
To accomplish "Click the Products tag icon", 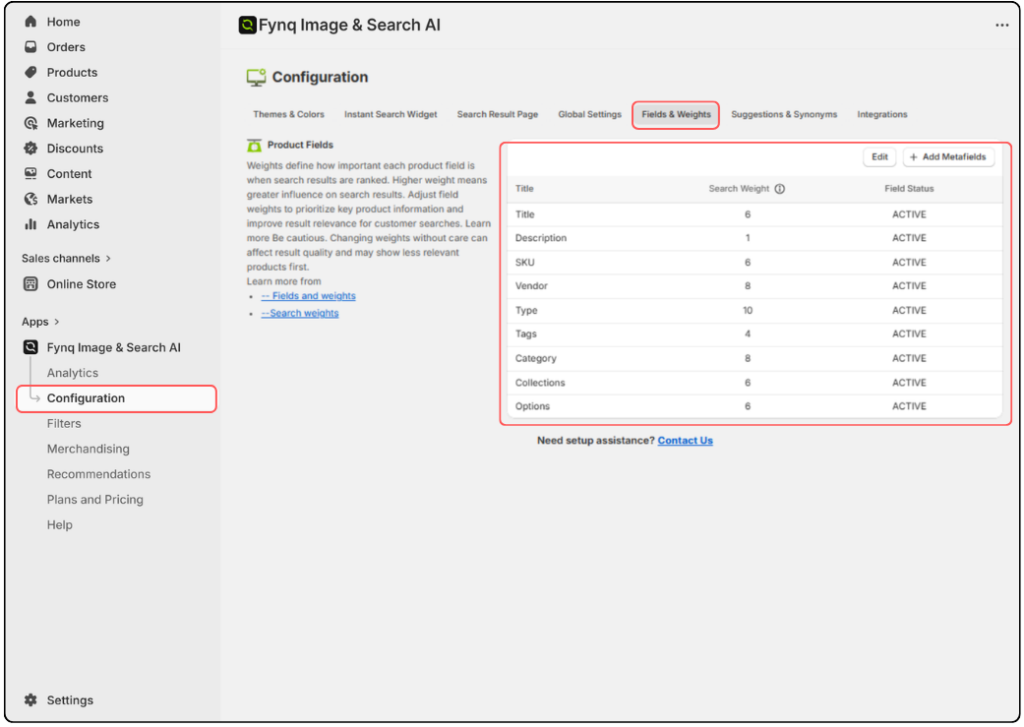I will pyautogui.click(x=30, y=73).
